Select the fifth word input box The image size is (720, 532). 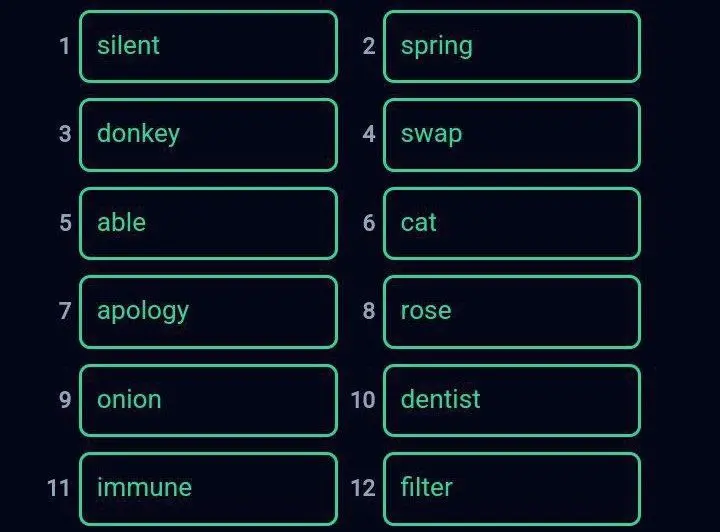(x=208, y=224)
